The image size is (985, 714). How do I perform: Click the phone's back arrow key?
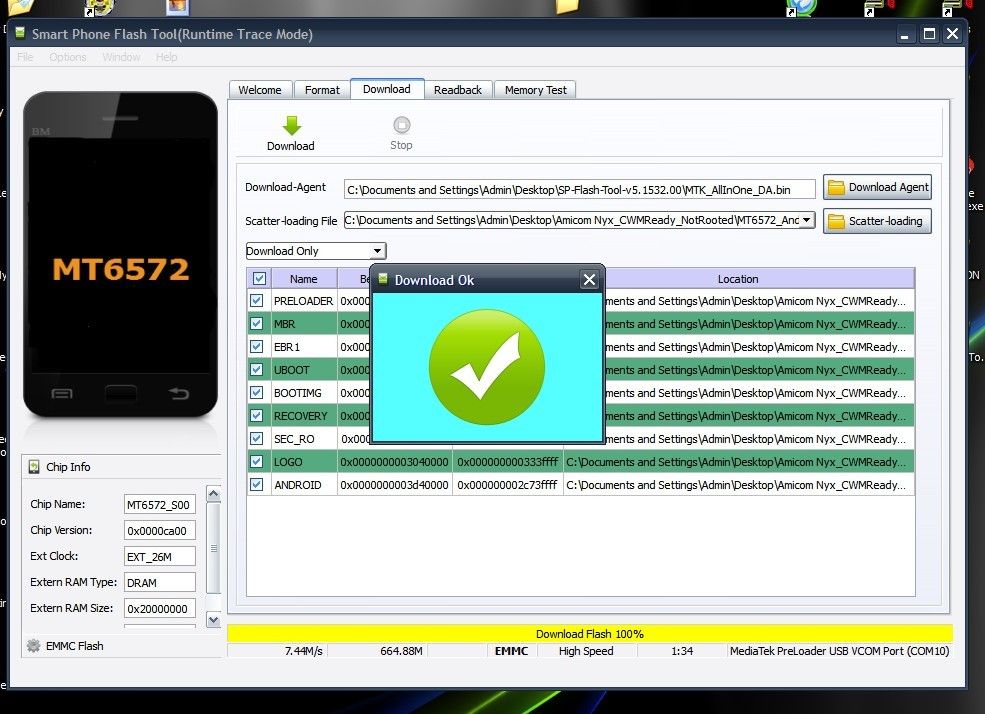click(x=179, y=393)
